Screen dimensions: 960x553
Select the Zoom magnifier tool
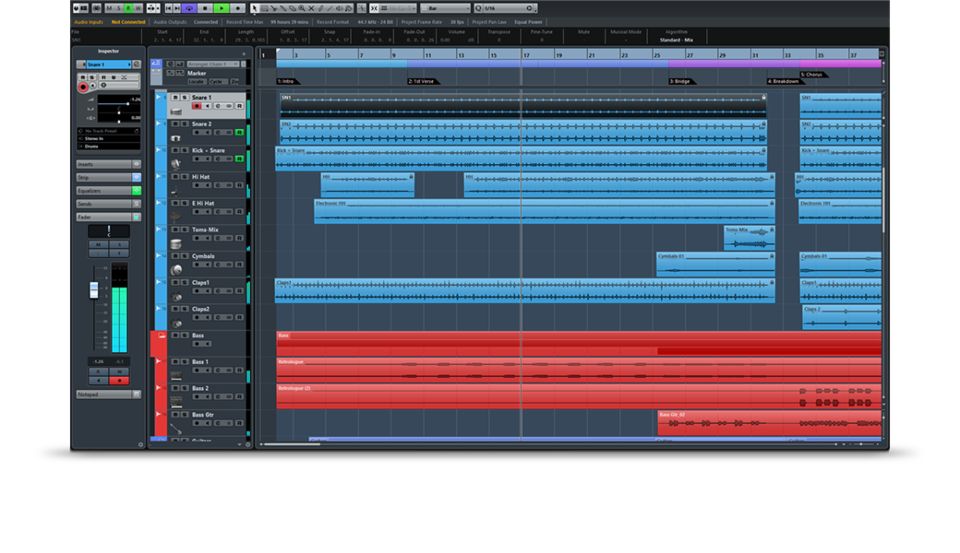click(x=302, y=8)
